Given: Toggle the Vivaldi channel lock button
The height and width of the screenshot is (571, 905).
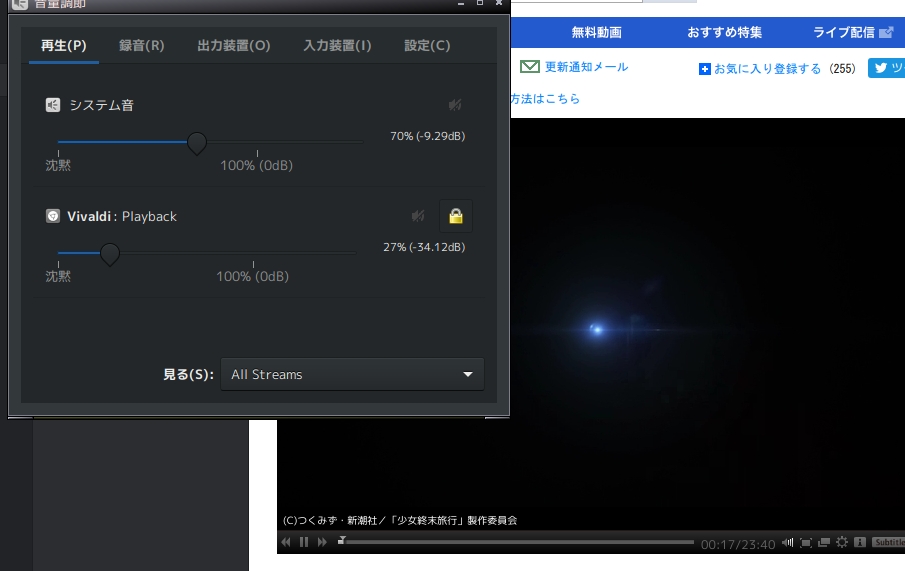Looking at the screenshot, I should (x=456, y=216).
